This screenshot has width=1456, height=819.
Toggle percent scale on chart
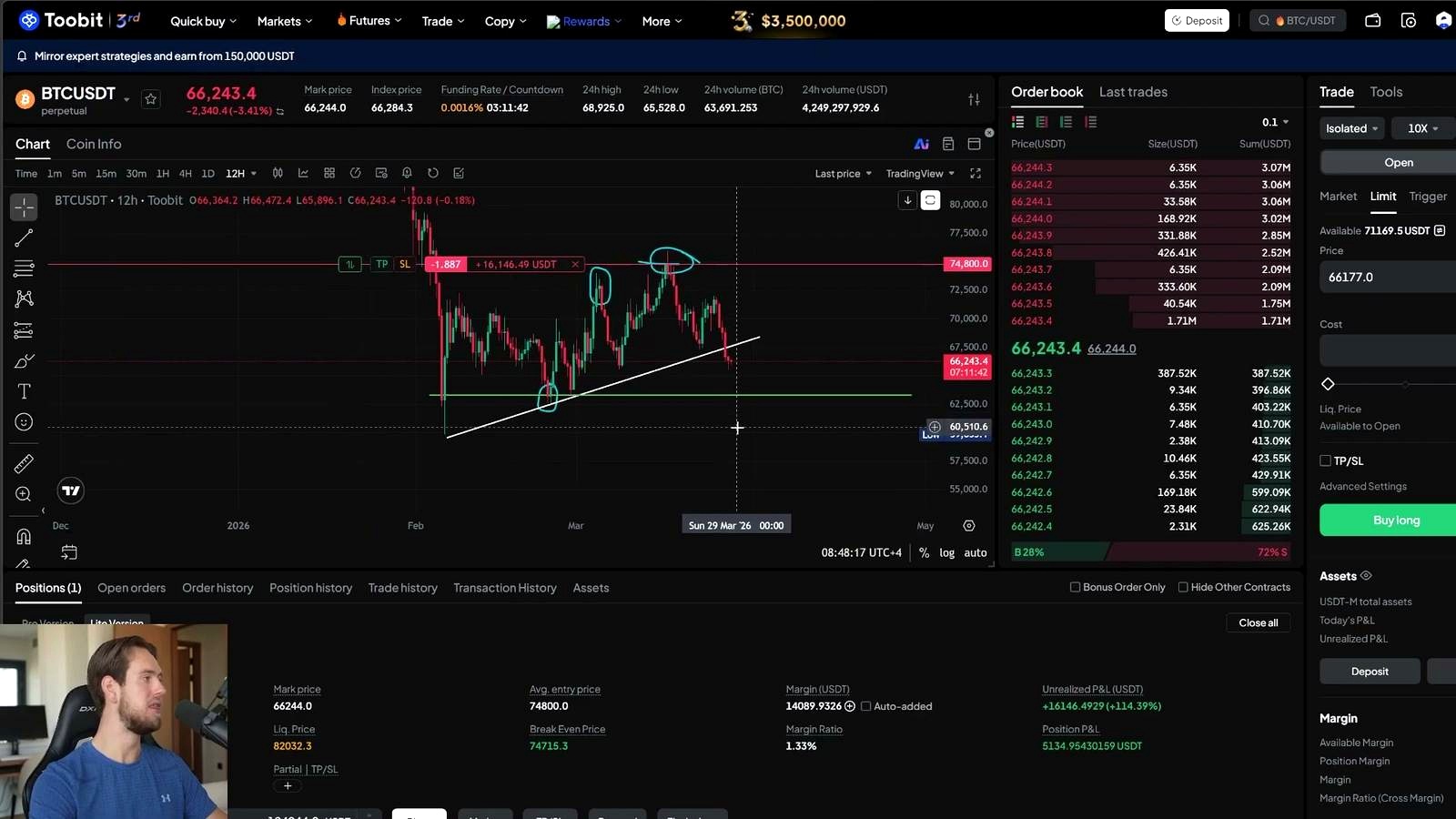(x=924, y=552)
